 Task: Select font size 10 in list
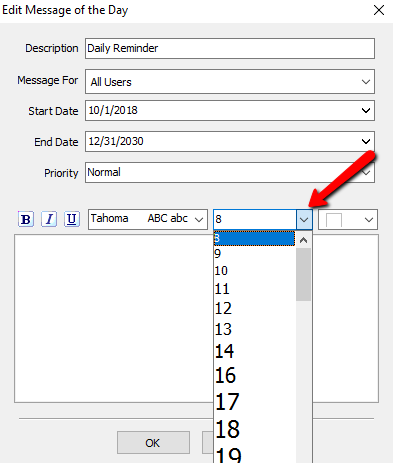(254, 270)
